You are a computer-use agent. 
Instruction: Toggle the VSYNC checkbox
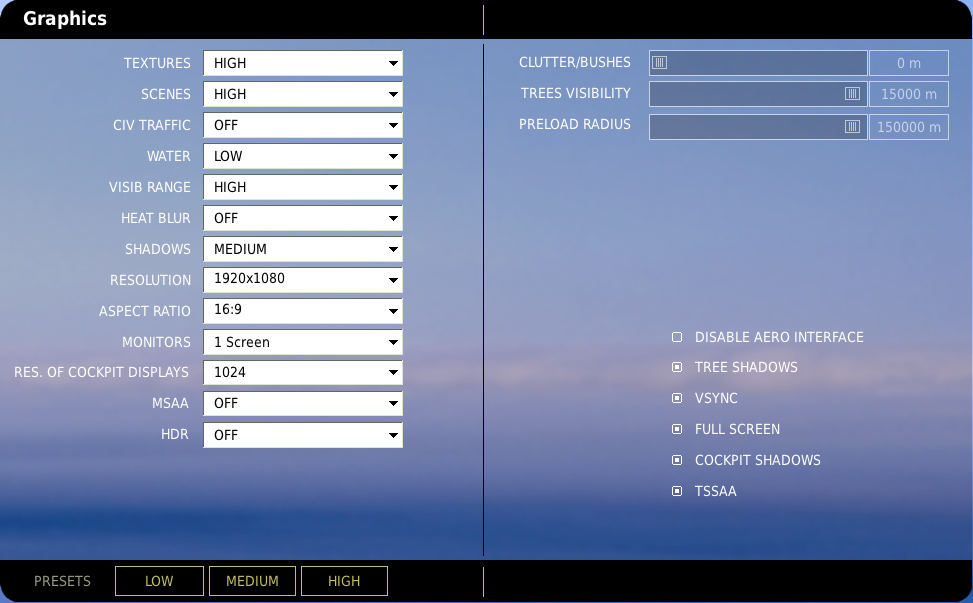tap(677, 398)
